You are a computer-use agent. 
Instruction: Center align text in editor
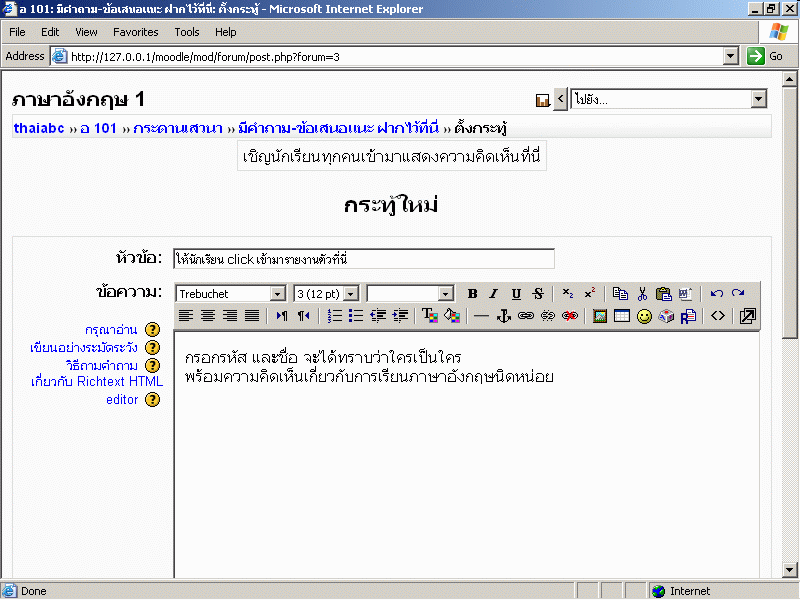tap(208, 316)
